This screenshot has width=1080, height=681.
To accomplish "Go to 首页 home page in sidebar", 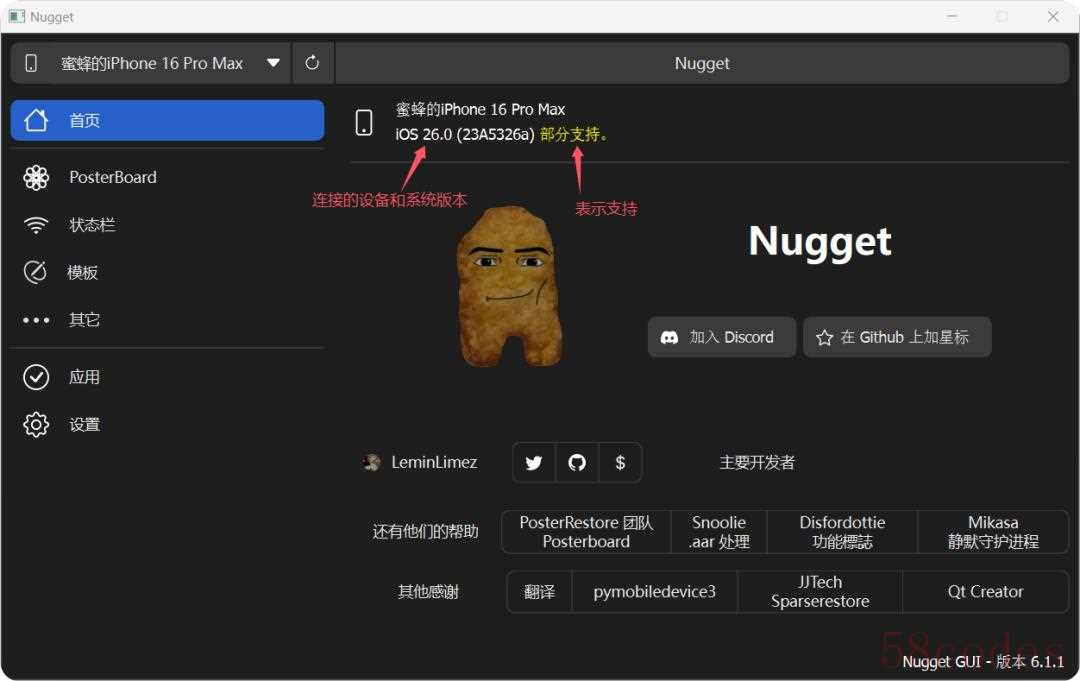I will (167, 120).
